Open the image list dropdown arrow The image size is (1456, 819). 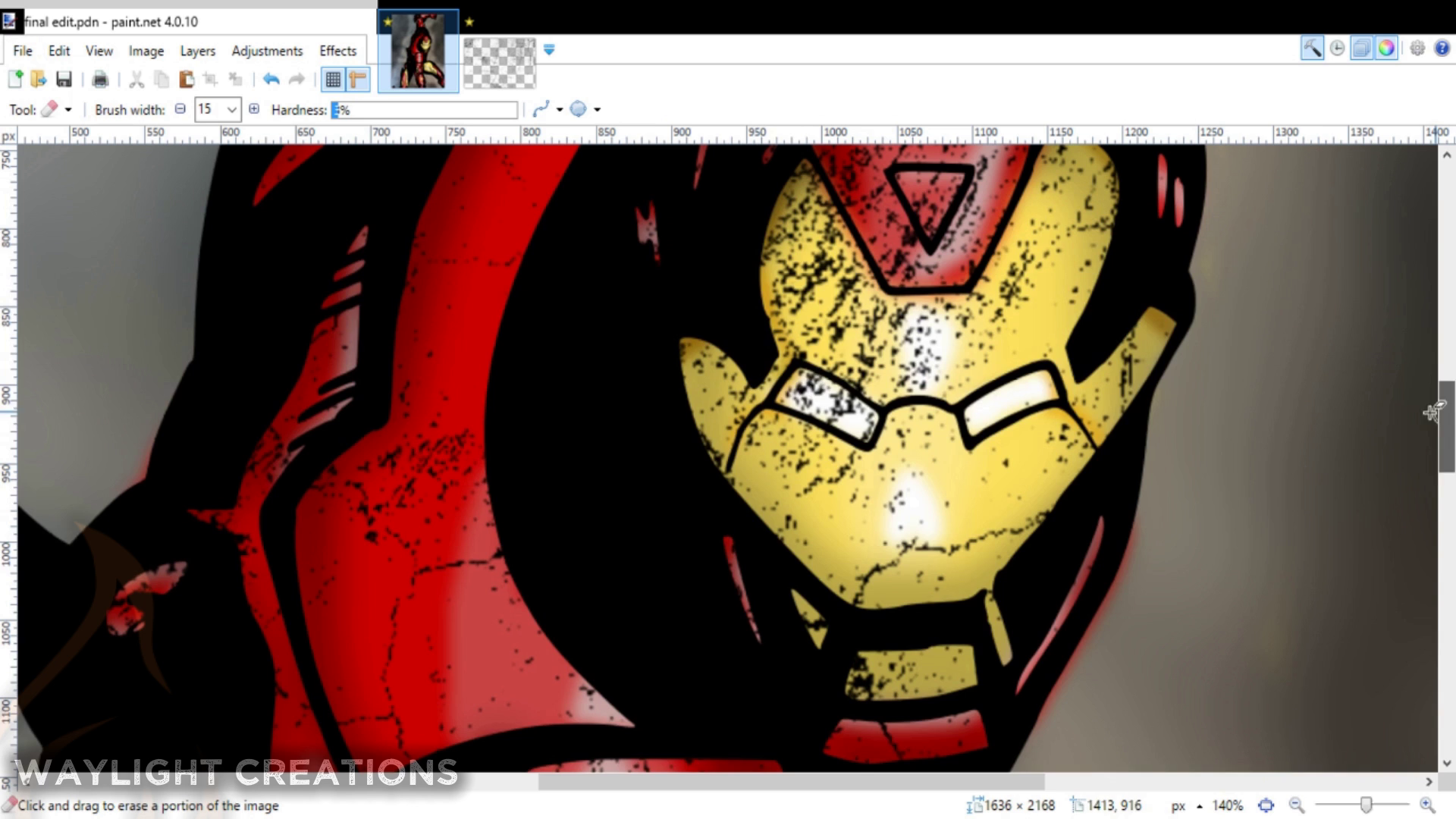pyautogui.click(x=549, y=50)
